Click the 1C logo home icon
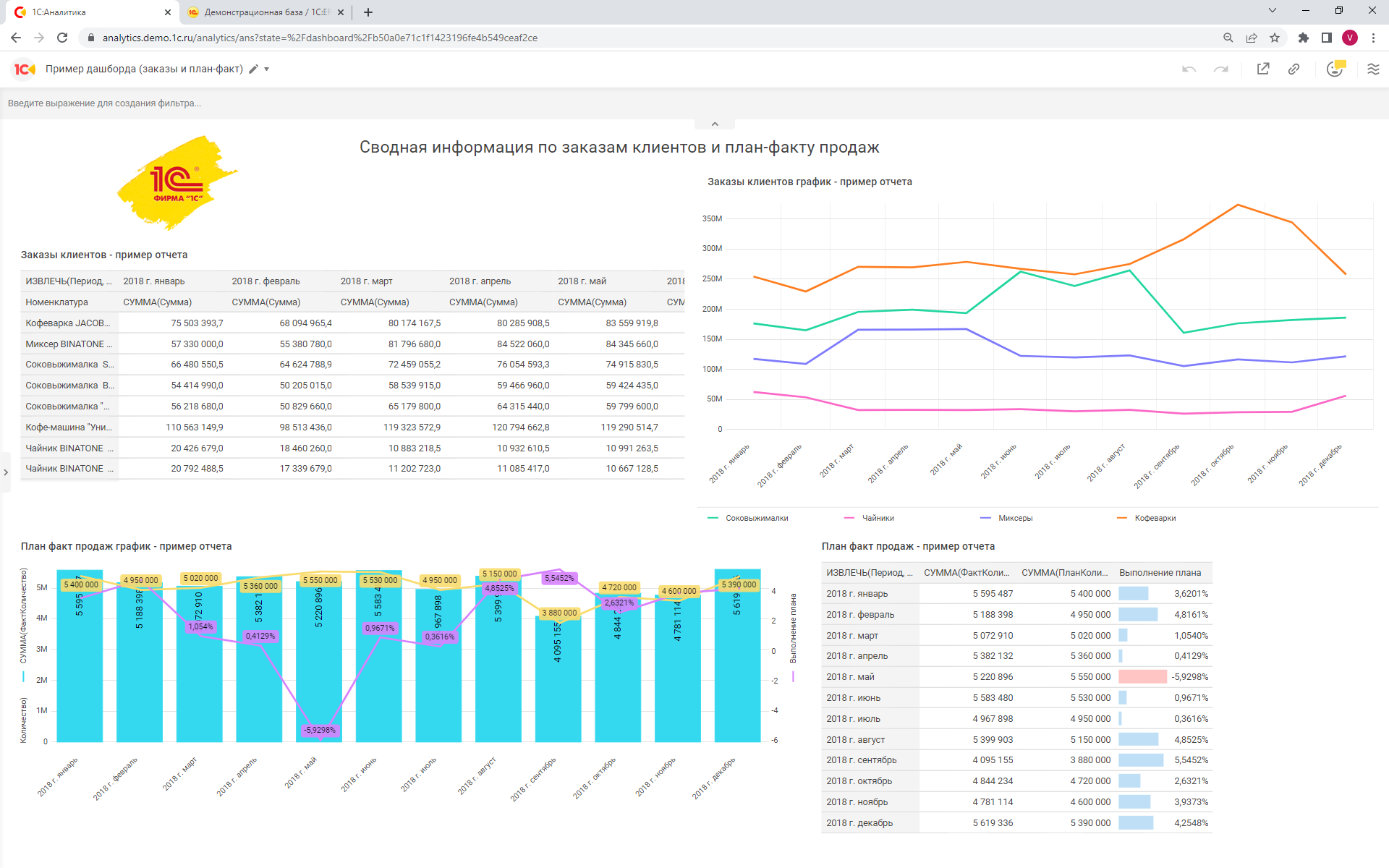 point(24,69)
